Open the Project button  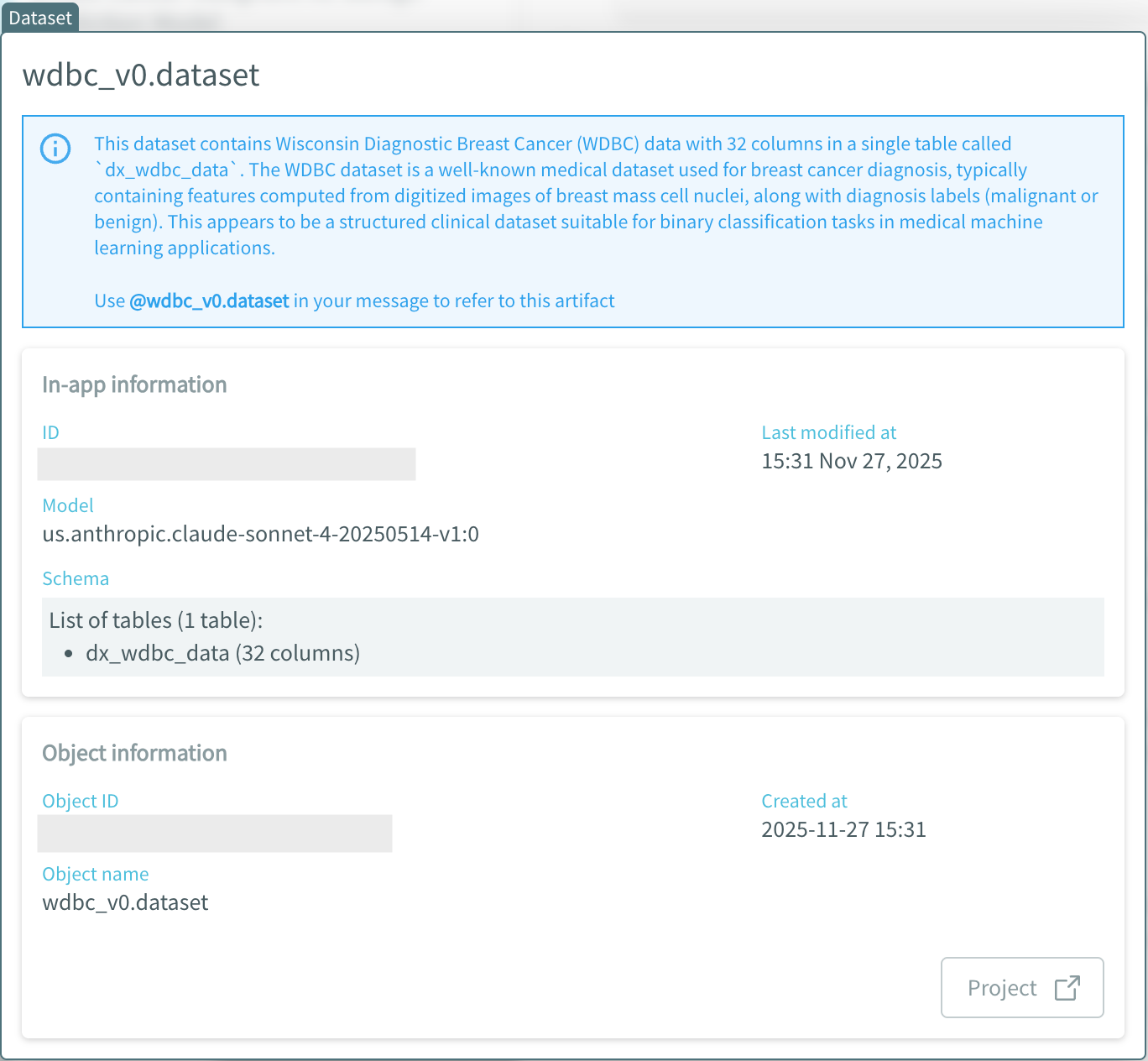(x=1021, y=988)
